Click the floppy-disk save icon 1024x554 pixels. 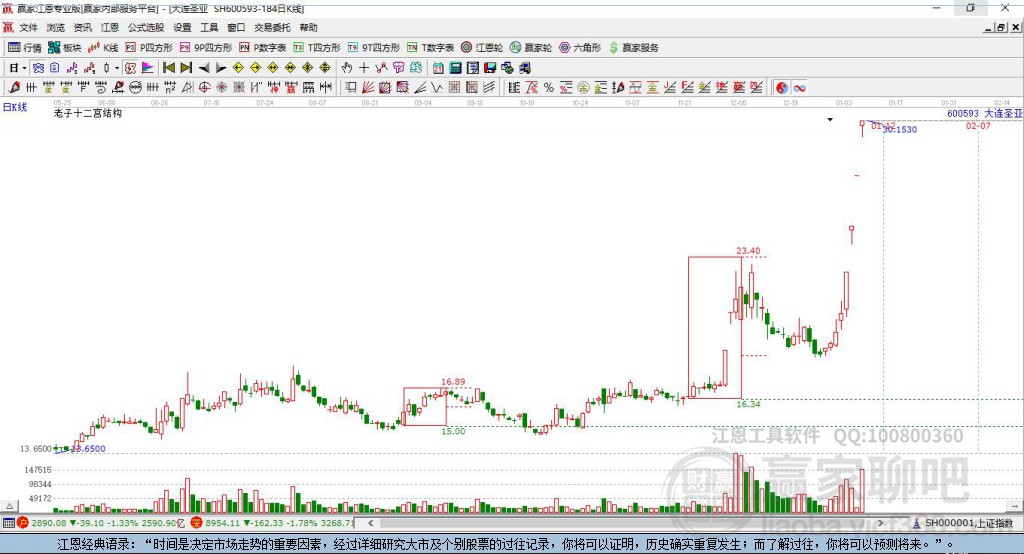490,68
